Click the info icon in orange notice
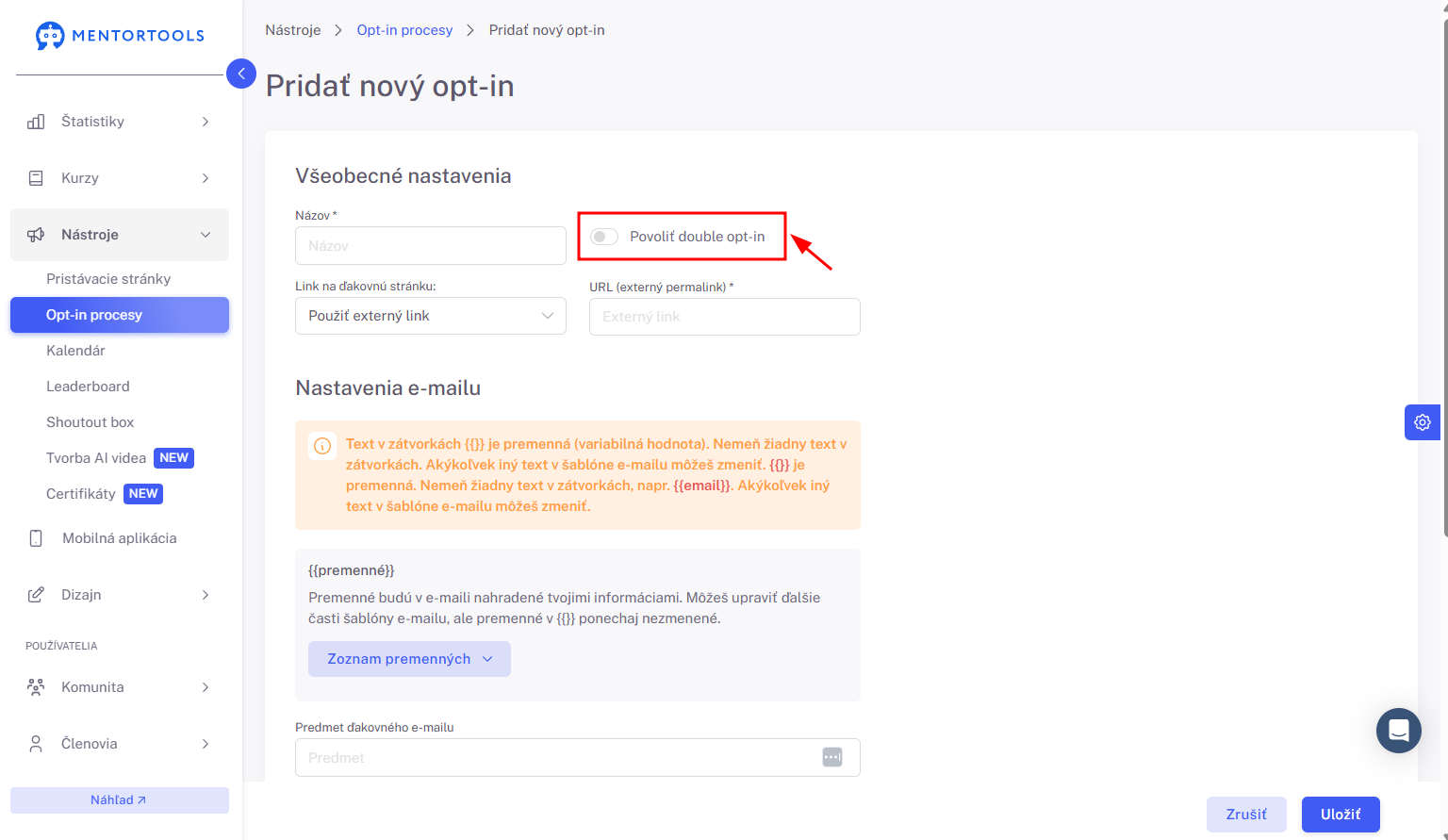The image size is (1448, 840). click(x=322, y=446)
